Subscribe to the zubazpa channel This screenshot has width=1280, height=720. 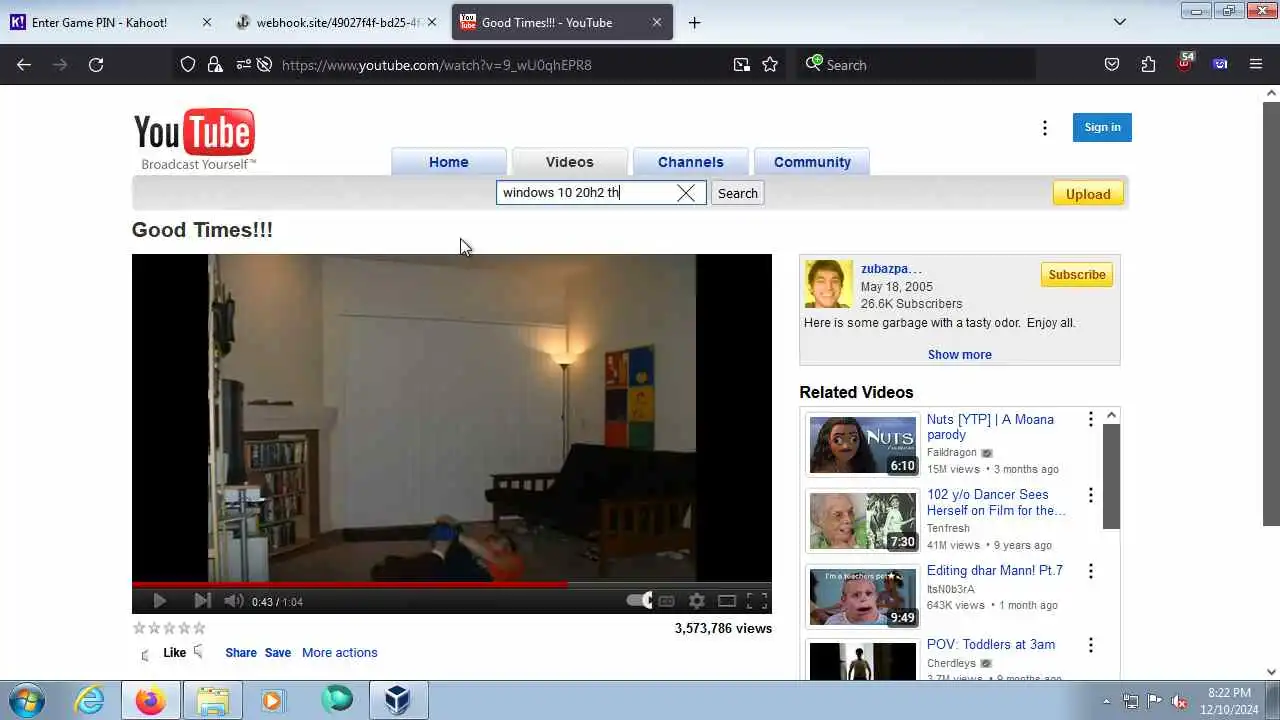(1077, 275)
